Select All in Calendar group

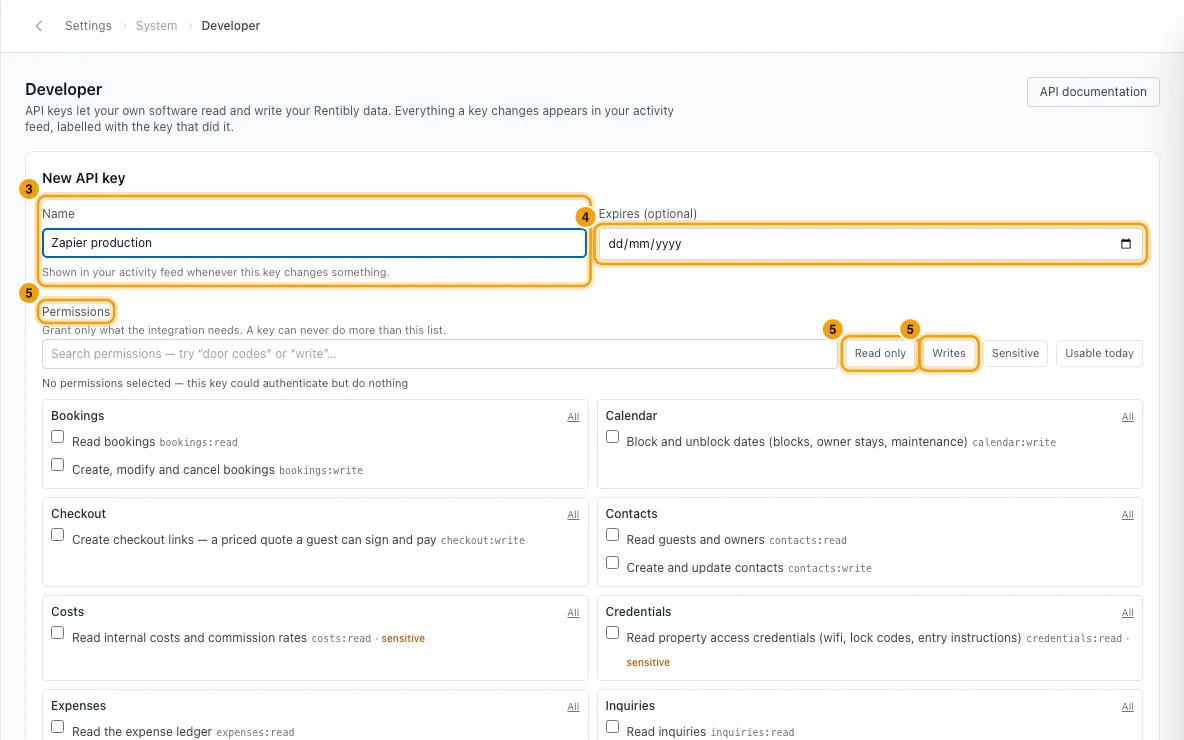(1127, 417)
